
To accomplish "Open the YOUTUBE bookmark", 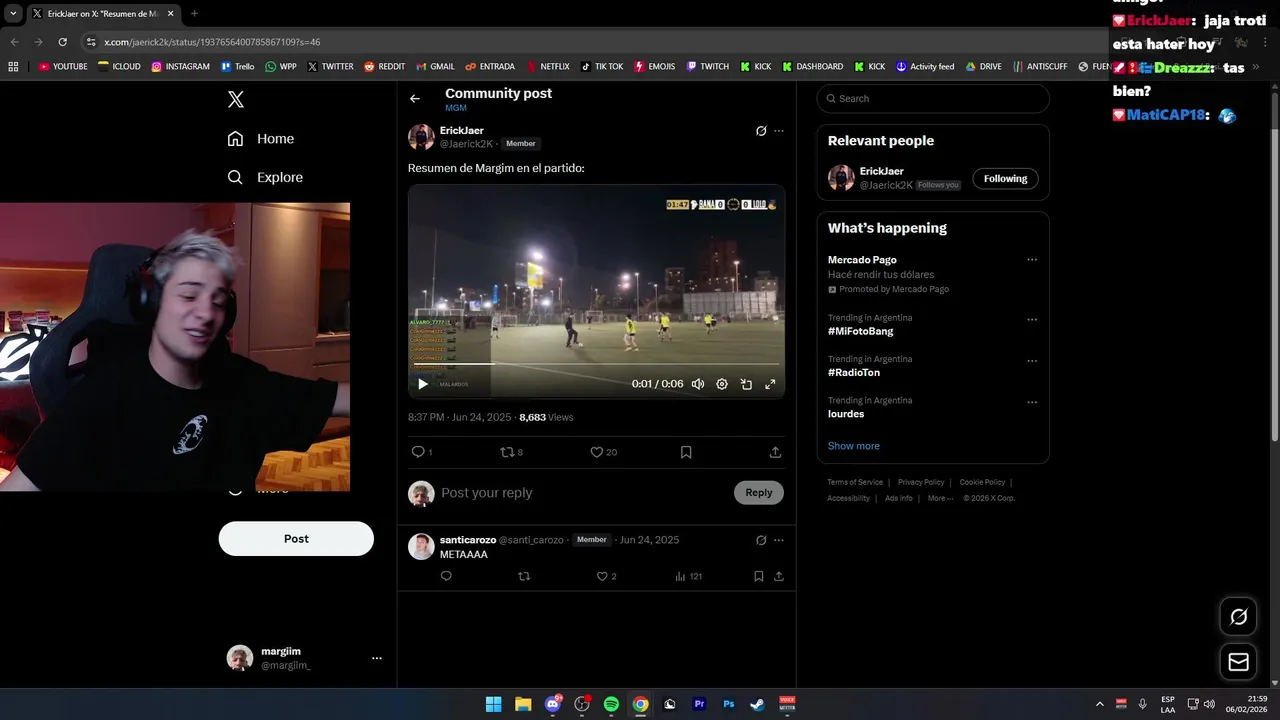I will (x=63, y=67).
